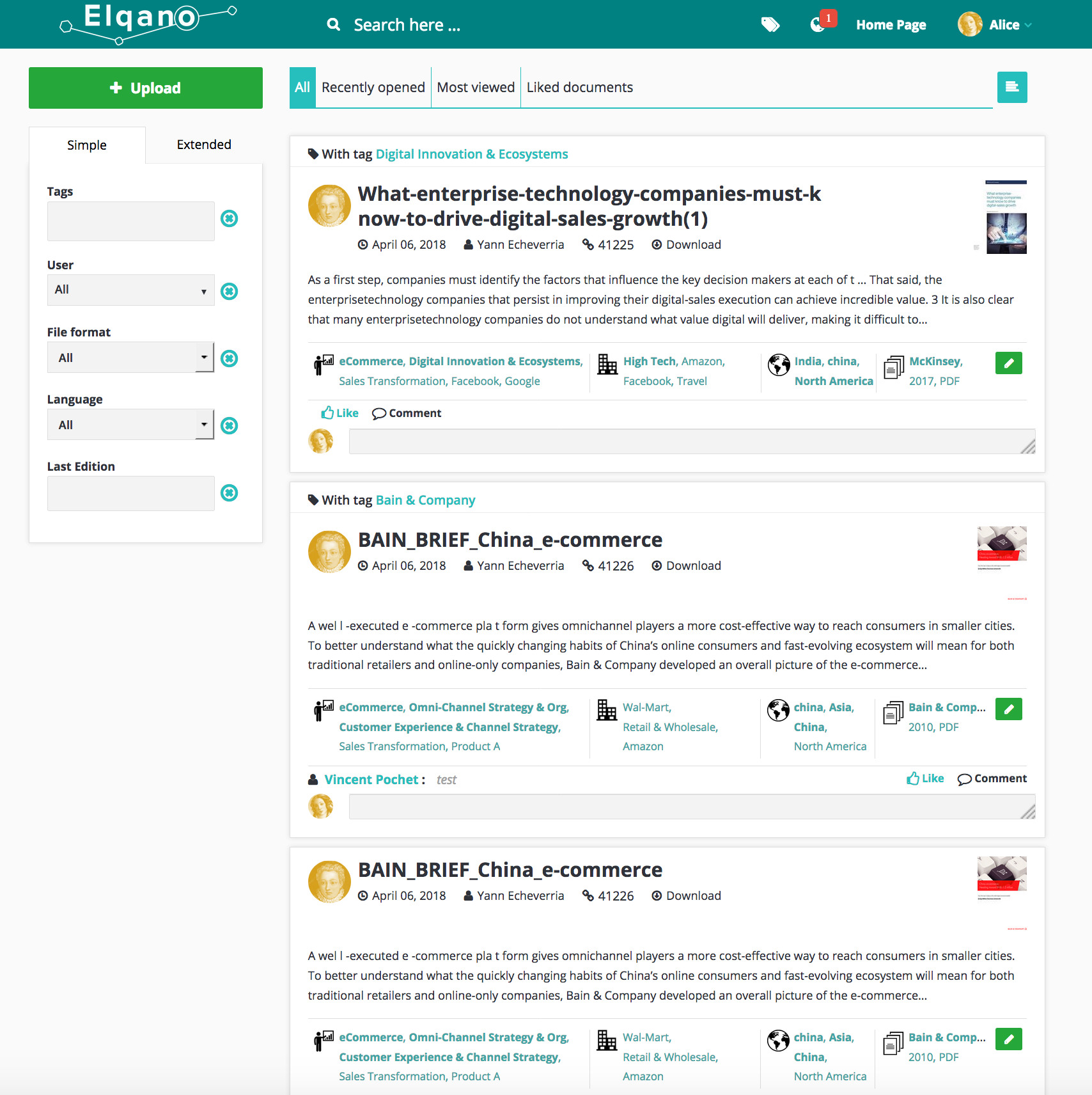This screenshot has height=1095, width=1092.
Task: Open the User filter dropdown
Action: pyautogui.click(x=131, y=290)
